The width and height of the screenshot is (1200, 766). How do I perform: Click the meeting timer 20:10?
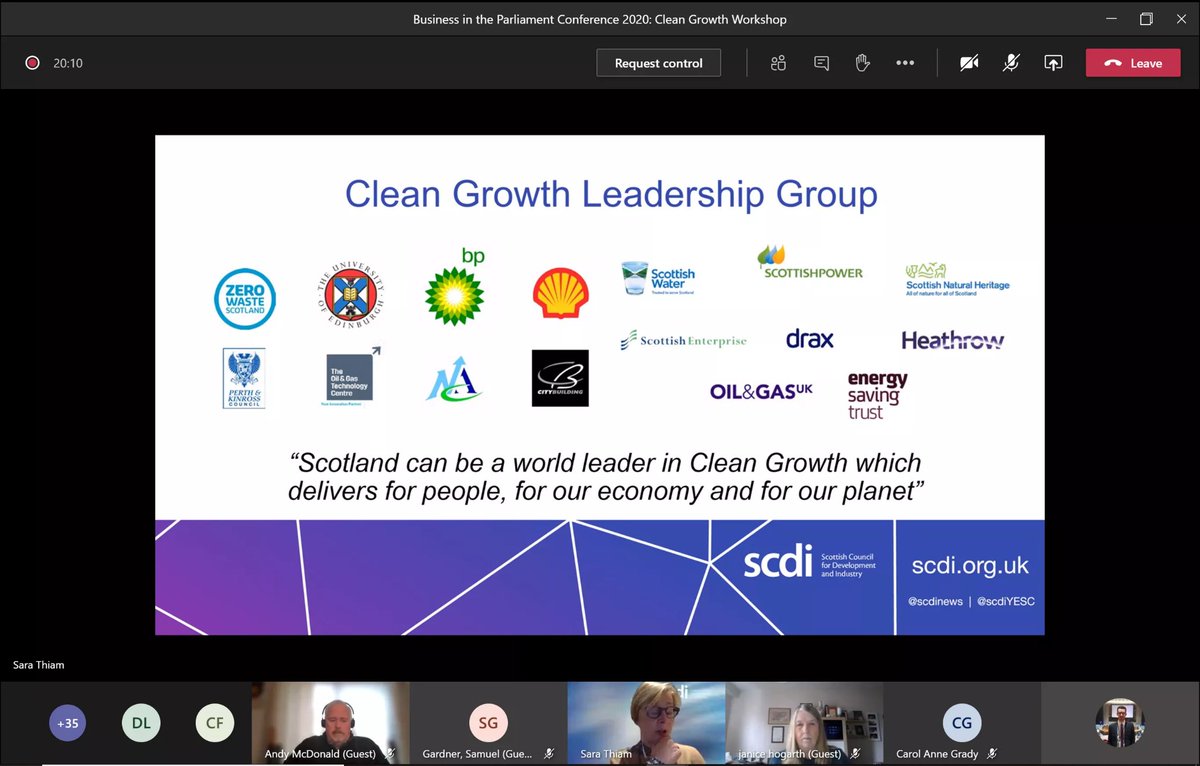[x=68, y=63]
